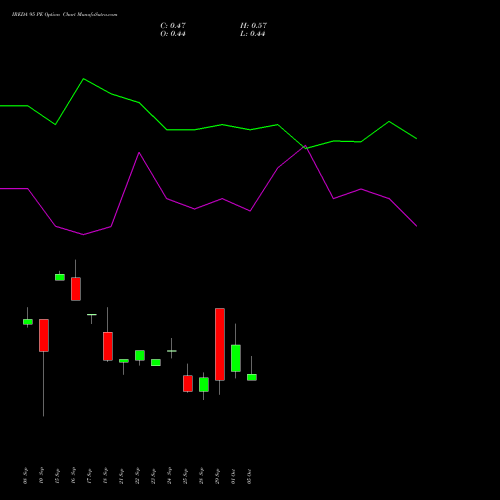Click the 08 Sep date label

tap(26, 476)
